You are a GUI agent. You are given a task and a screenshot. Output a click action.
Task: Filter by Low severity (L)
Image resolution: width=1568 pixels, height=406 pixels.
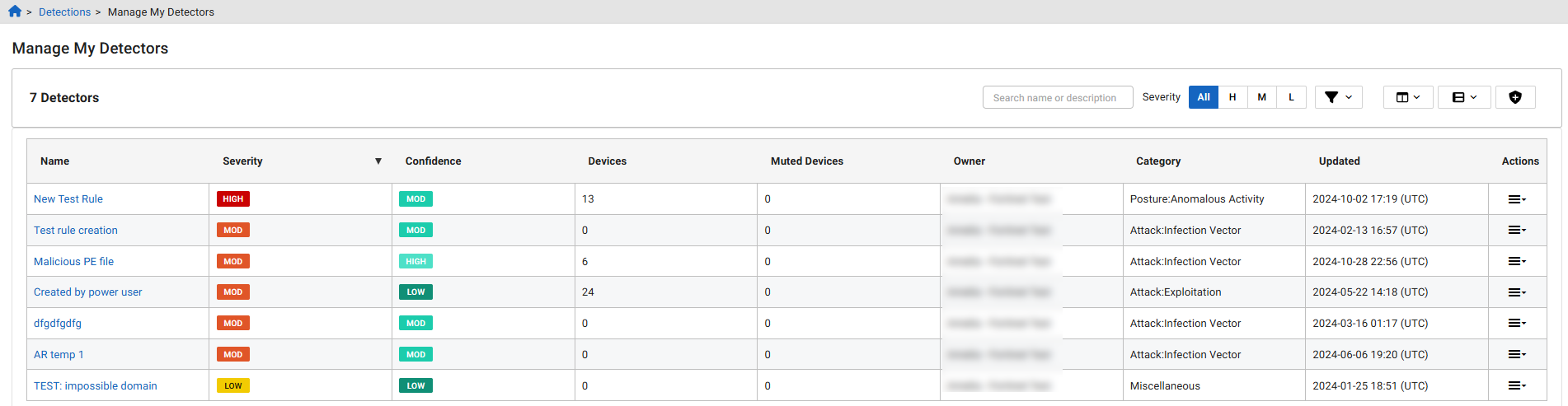[x=1291, y=97]
